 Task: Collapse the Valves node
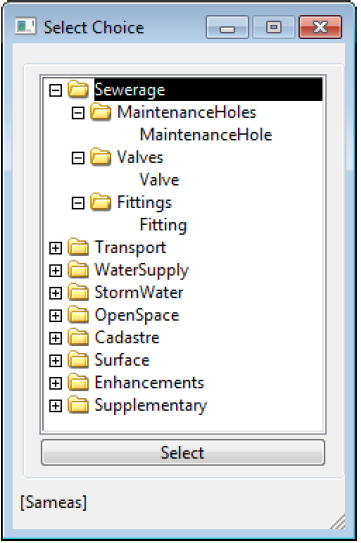pos(78,158)
